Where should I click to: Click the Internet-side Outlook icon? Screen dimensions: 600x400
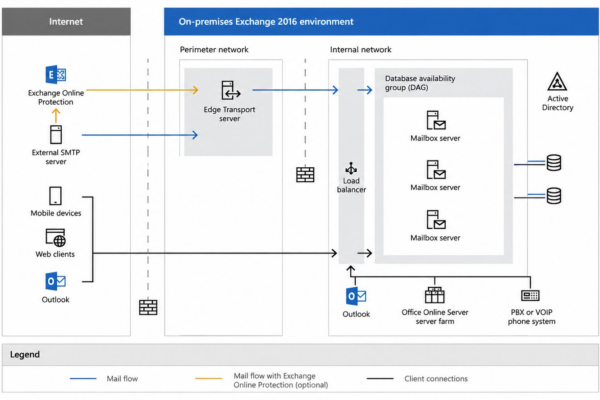pyautogui.click(x=55, y=281)
